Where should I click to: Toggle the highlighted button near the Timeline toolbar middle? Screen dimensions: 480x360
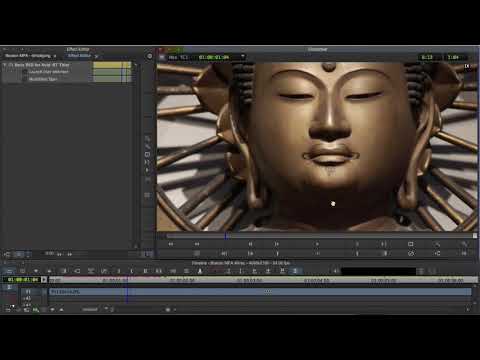(295, 271)
